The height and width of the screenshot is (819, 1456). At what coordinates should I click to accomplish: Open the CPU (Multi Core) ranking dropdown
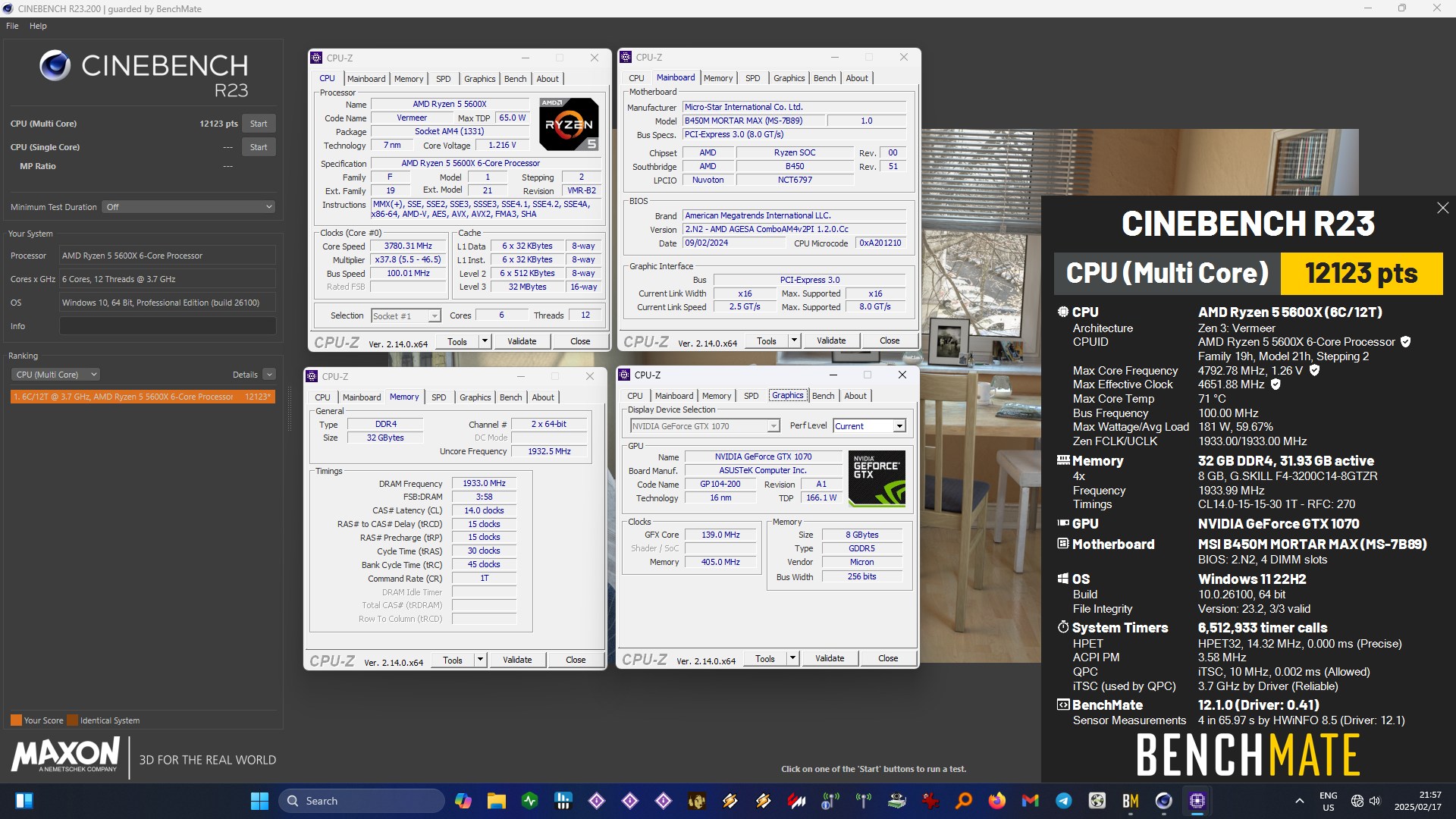tap(55, 375)
